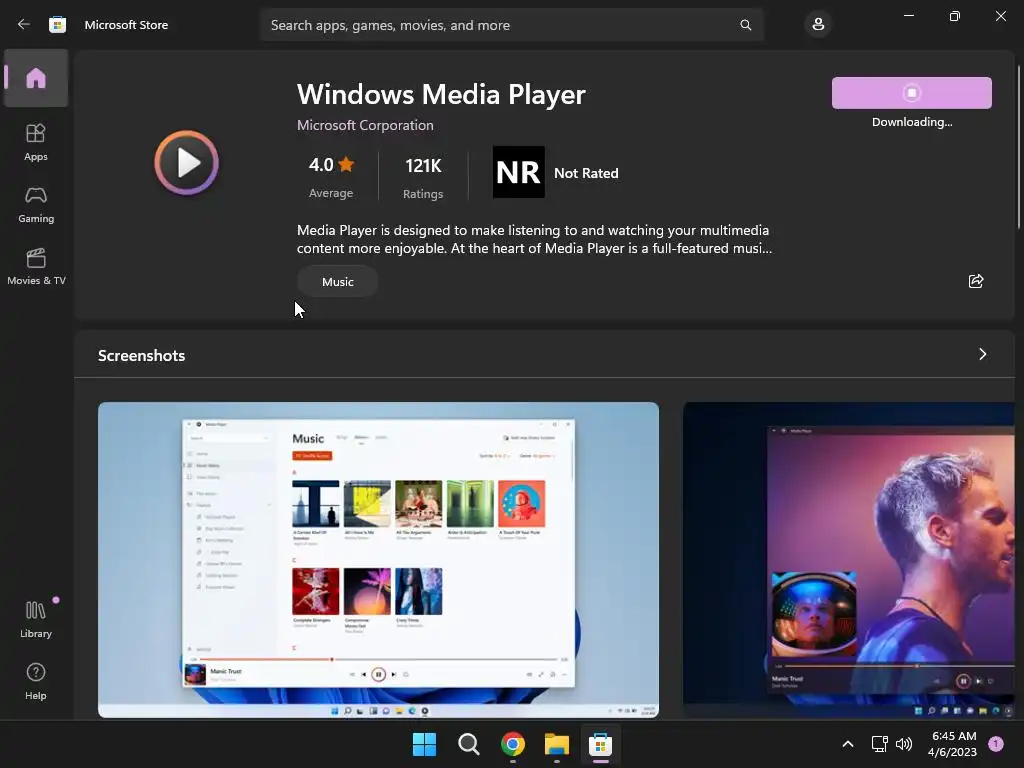Launch Google Chrome from taskbar
This screenshot has height=768, width=1024.
tap(513, 744)
